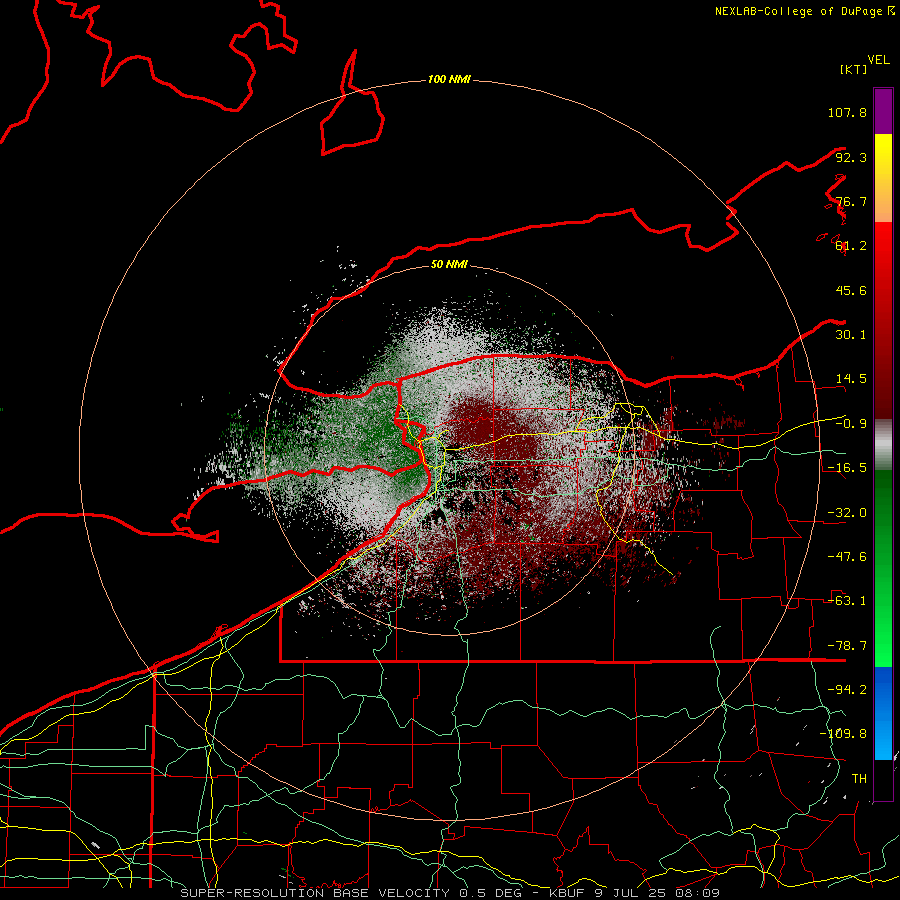Click the yellow-orange segment of velocity color bar
The height and width of the screenshot is (900, 900).
tap(883, 178)
